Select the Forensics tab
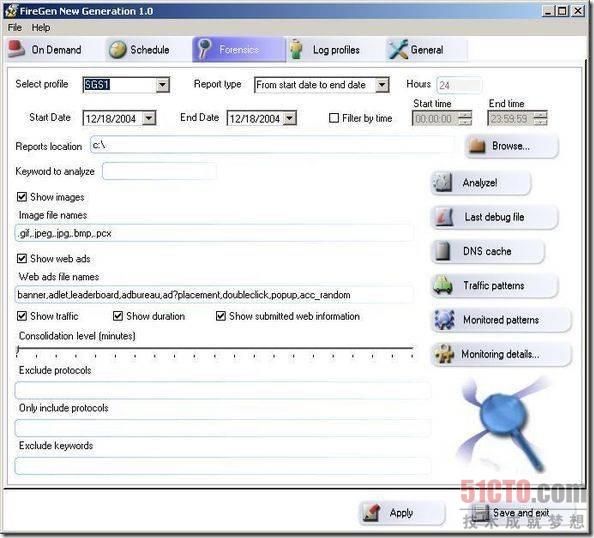The height and width of the screenshot is (538, 594). (x=239, y=49)
